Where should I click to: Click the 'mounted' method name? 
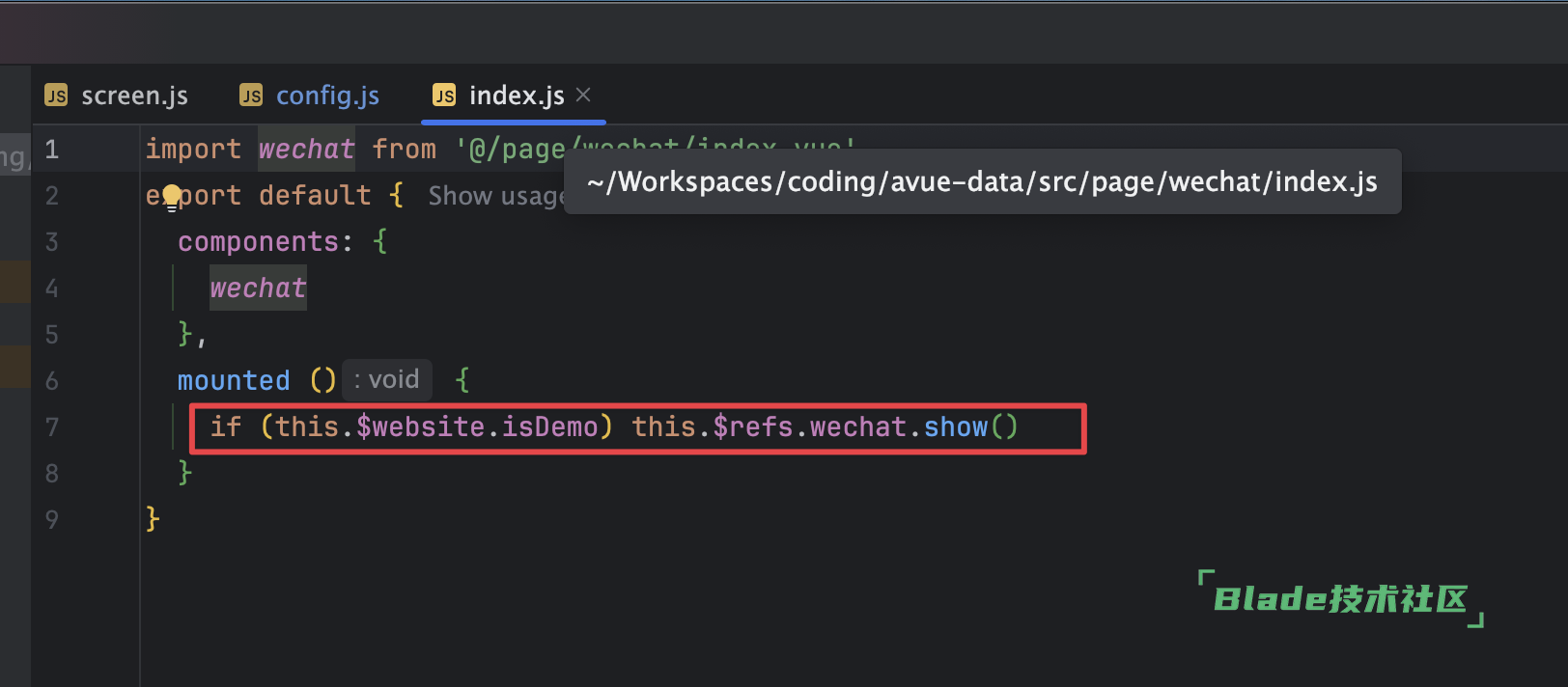(x=234, y=380)
